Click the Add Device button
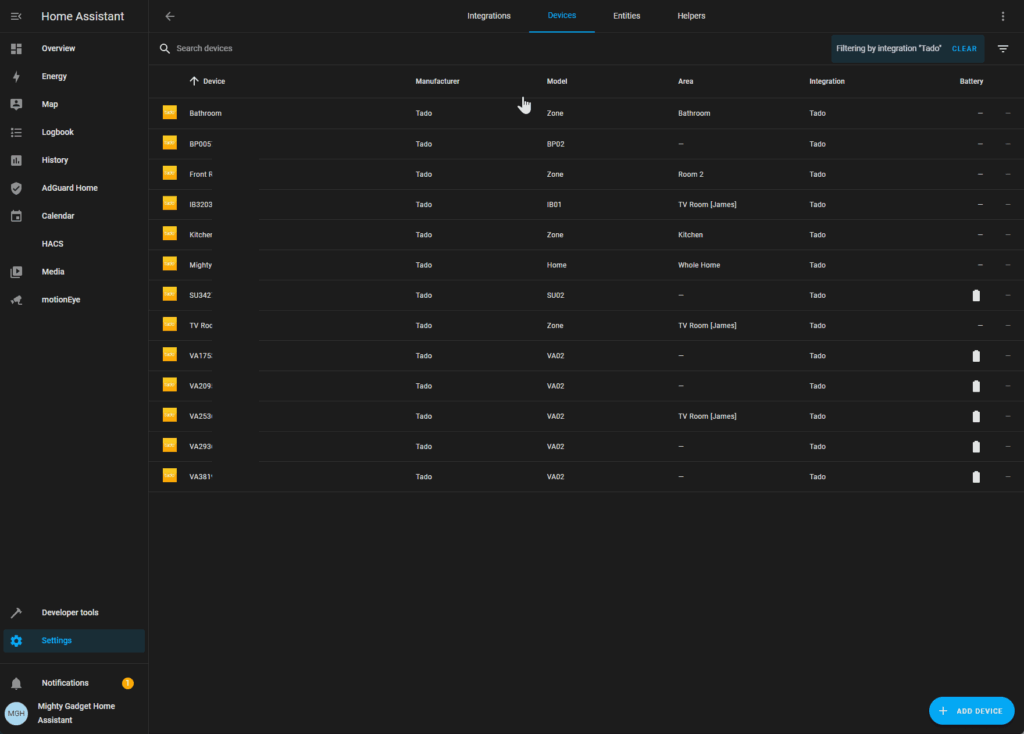1024x734 pixels. (x=971, y=710)
